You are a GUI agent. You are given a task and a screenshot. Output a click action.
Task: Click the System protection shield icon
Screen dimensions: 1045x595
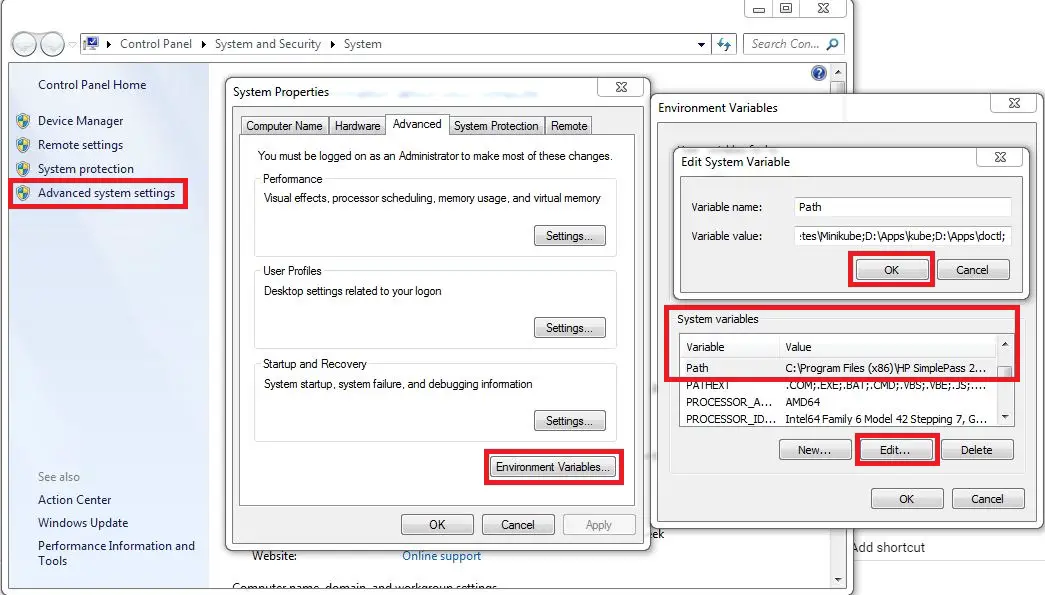point(22,168)
